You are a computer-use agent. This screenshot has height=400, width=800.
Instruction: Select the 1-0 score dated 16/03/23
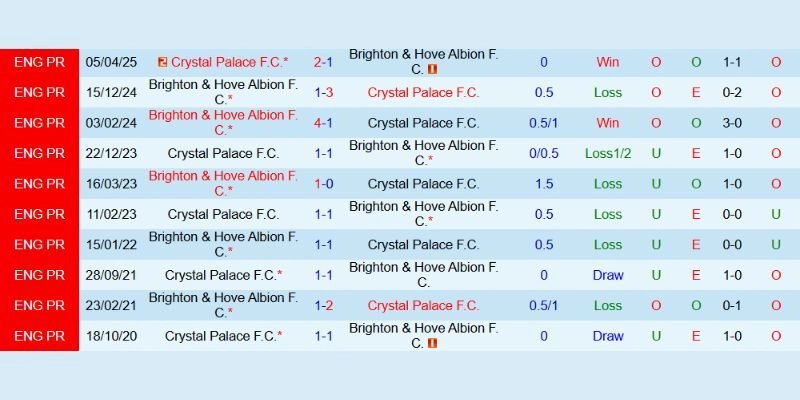[324, 184]
